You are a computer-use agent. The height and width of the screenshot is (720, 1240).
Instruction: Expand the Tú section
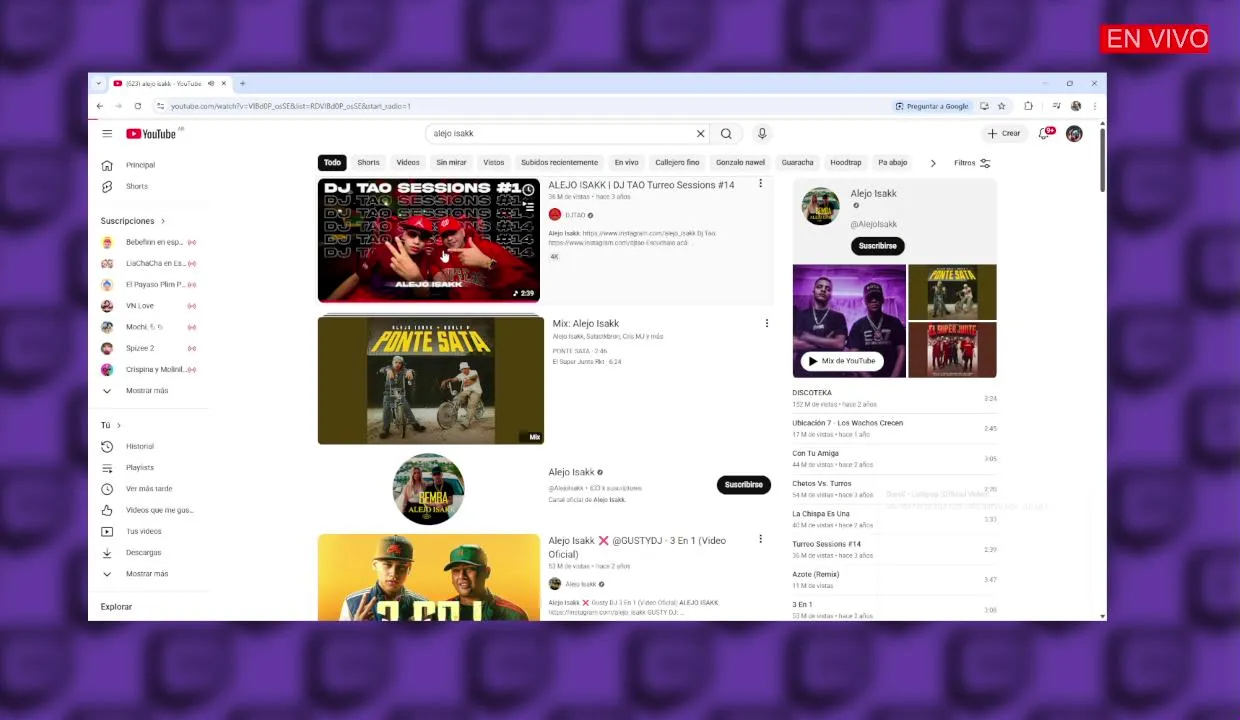tap(110, 425)
